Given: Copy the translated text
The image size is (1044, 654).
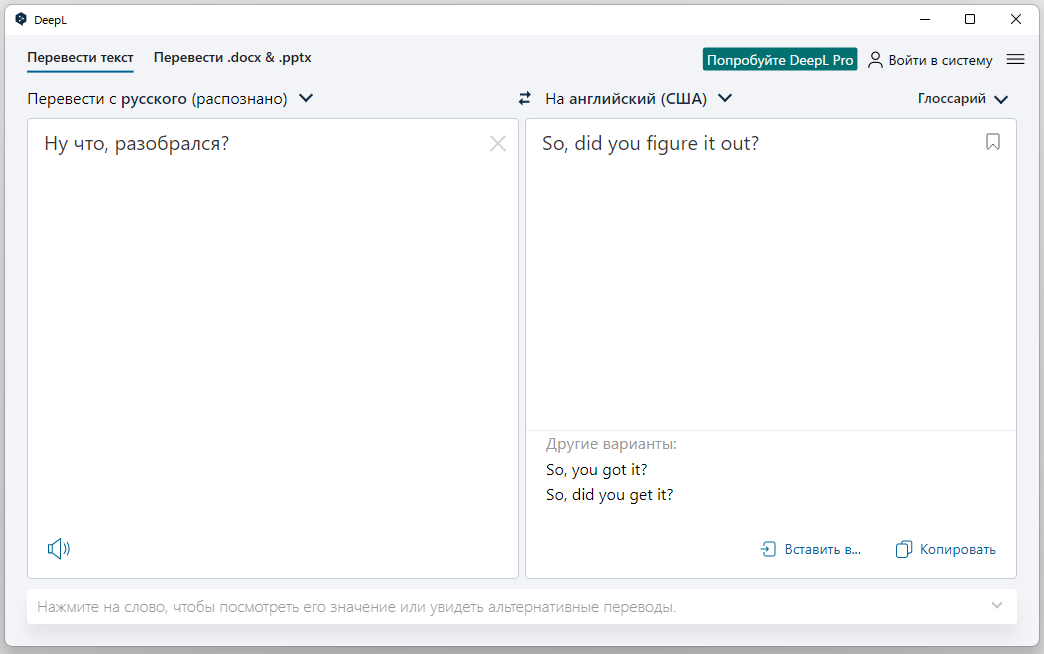Looking at the screenshot, I should click(x=945, y=549).
